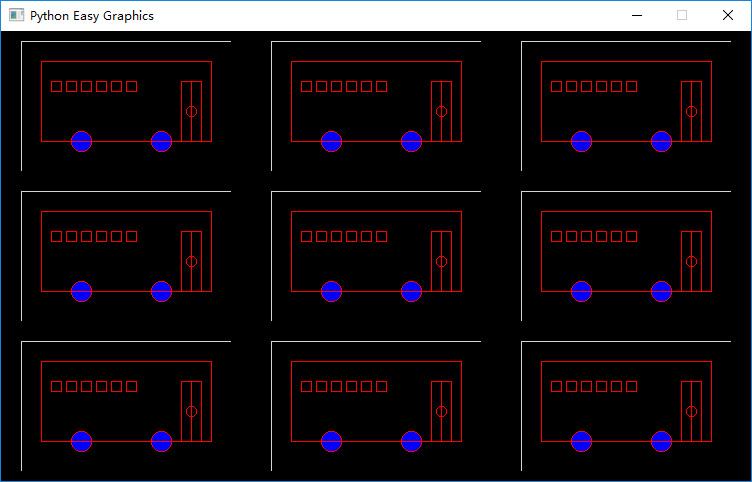Click left blue wheel of top-right bus
This screenshot has height=482, width=752.
click(x=581, y=141)
